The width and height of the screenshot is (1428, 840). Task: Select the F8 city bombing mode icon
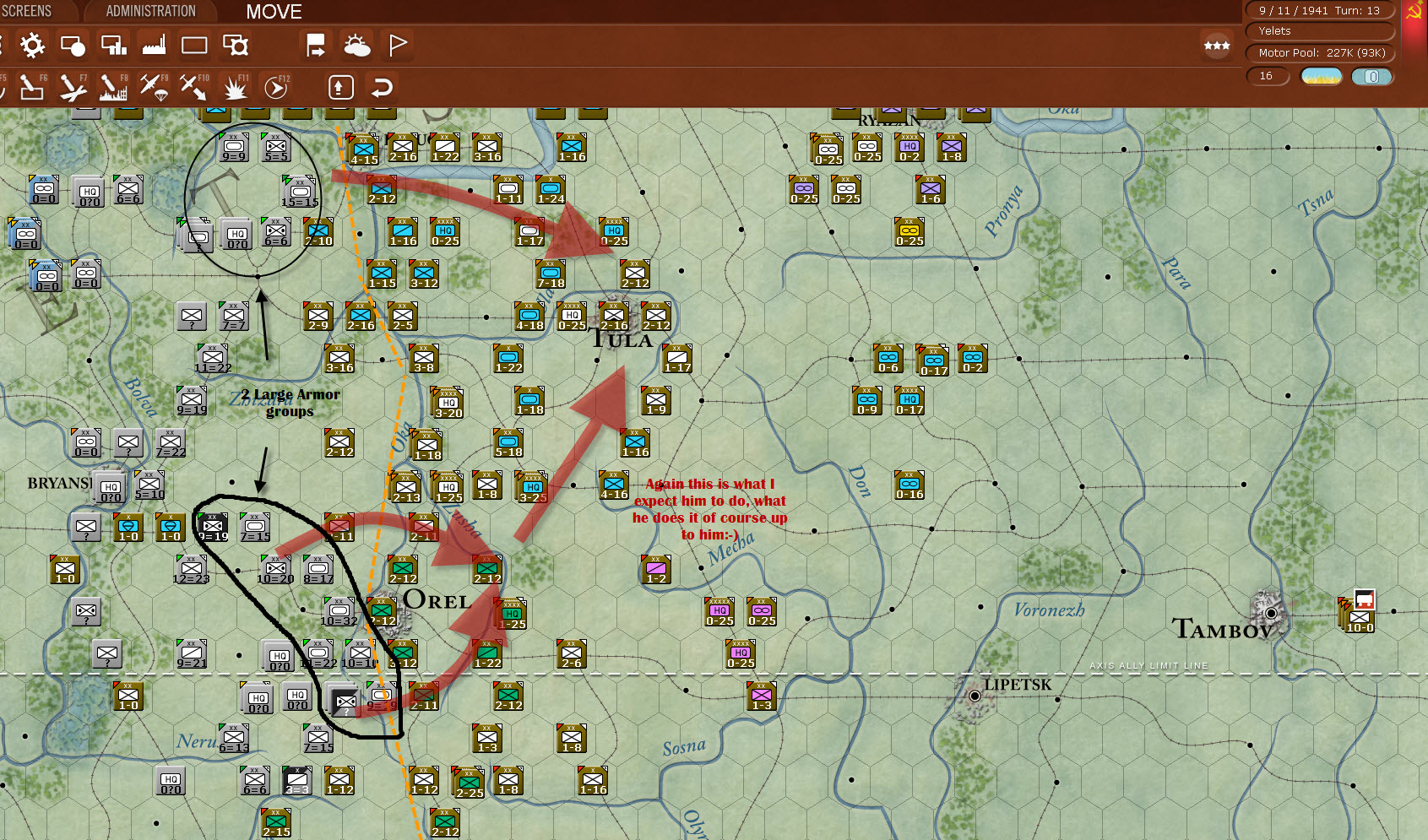coord(113,87)
